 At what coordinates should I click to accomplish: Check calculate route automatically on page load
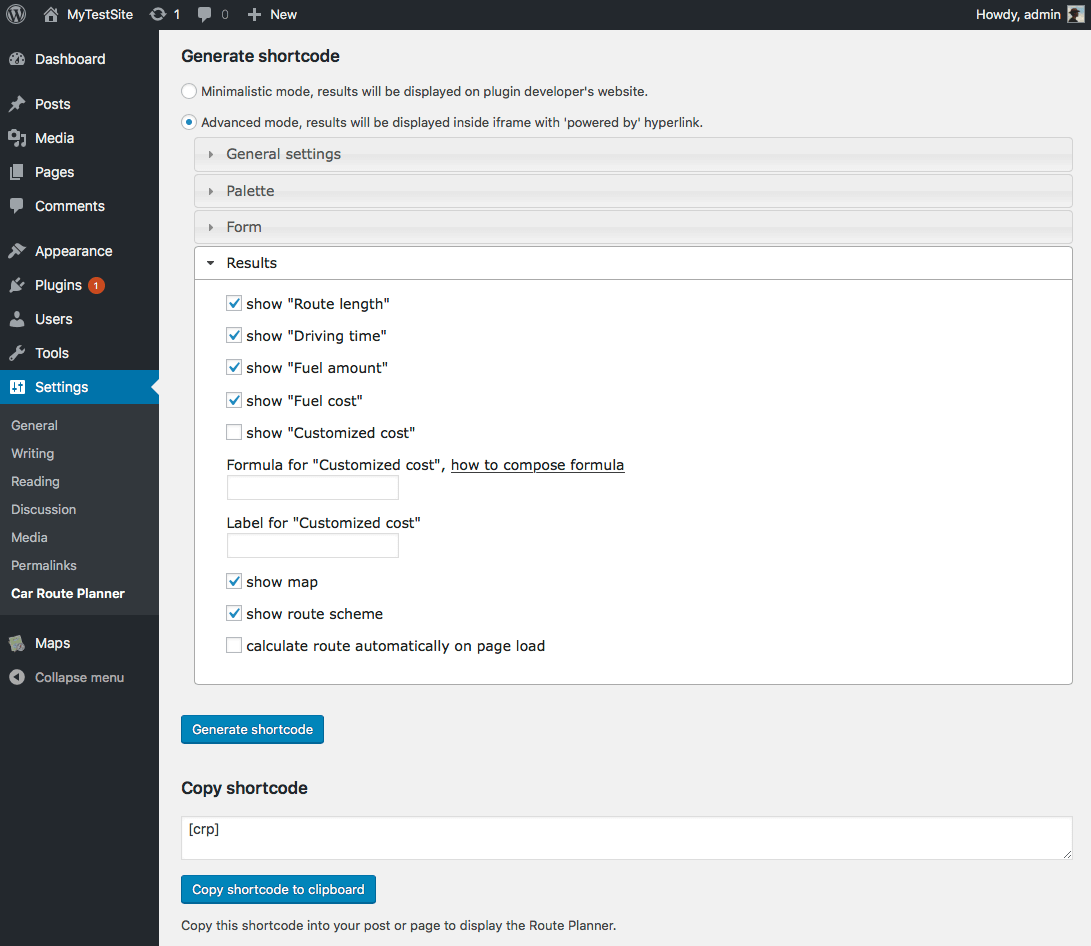(234, 646)
